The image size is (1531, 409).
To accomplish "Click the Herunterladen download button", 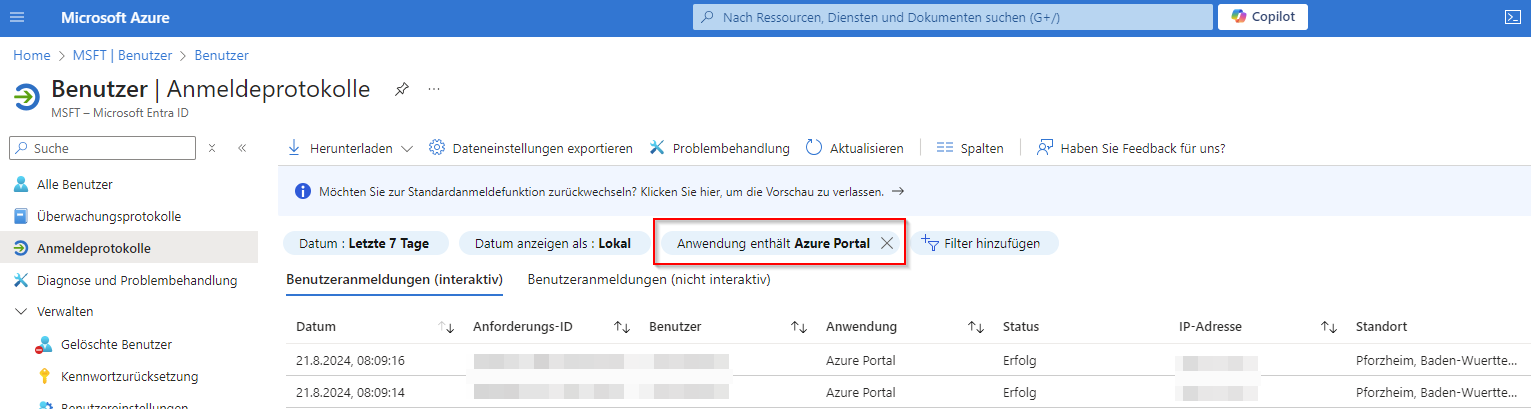I will pos(340,148).
